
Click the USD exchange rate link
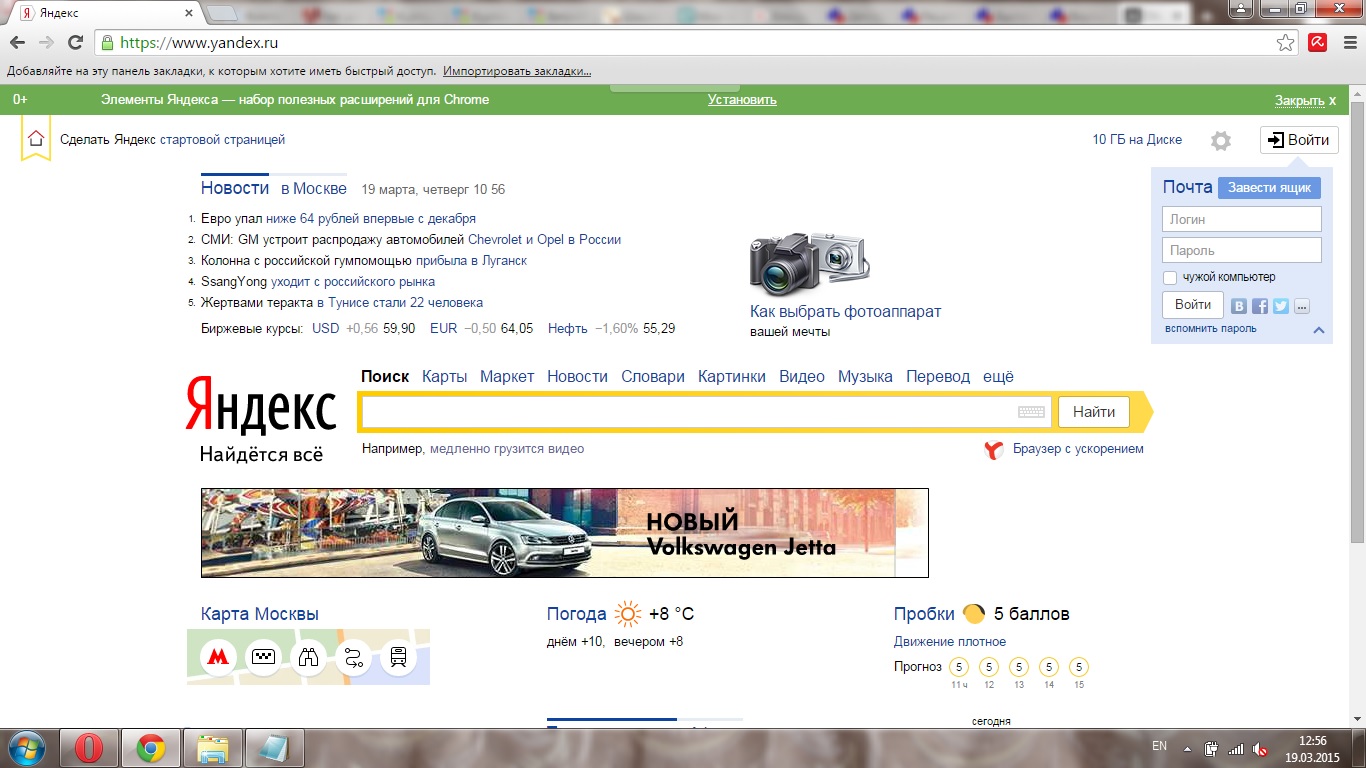coord(326,329)
